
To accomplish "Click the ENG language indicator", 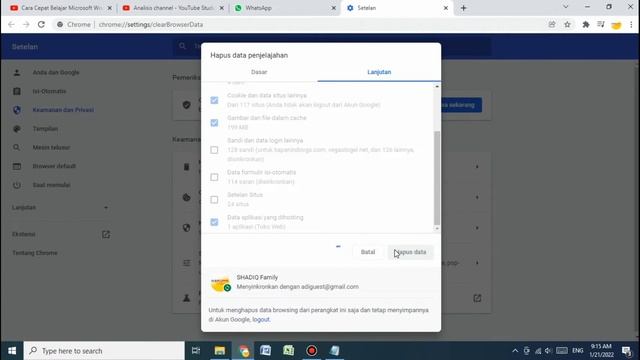I will point(578,351).
